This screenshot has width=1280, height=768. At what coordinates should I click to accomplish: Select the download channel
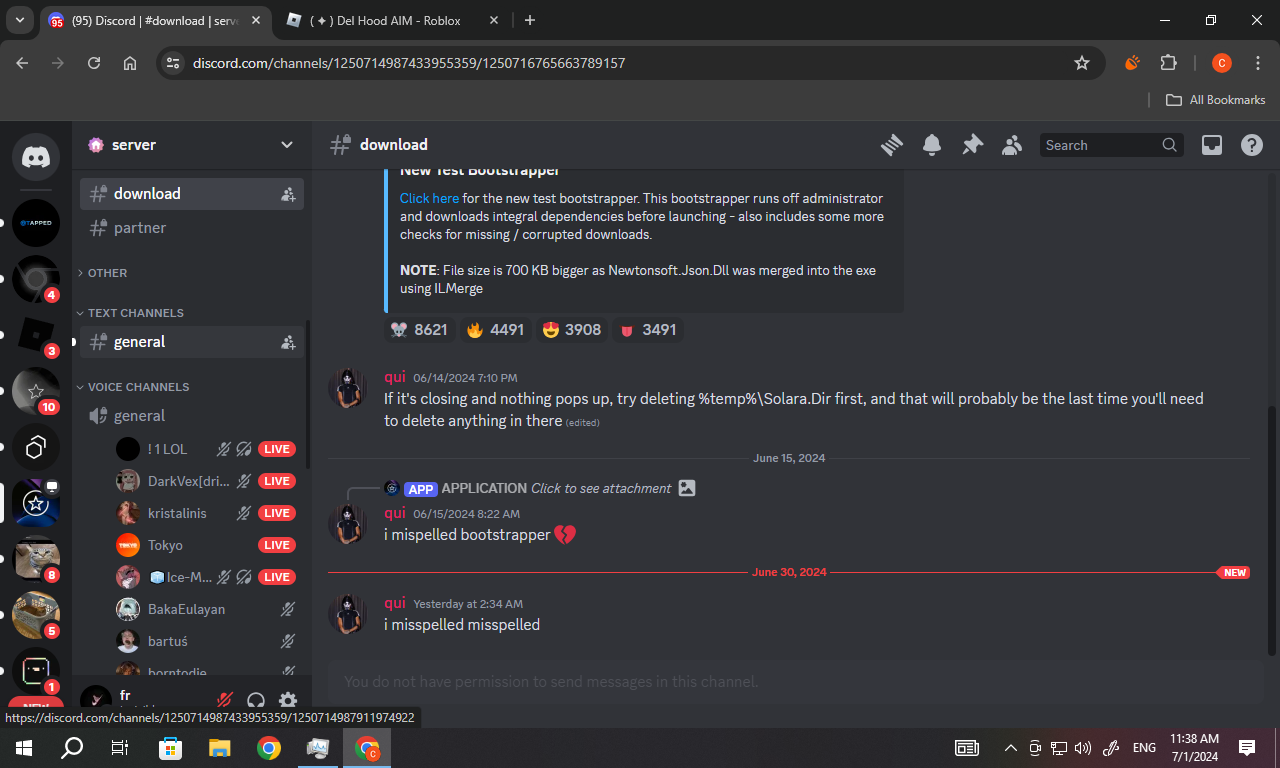192,194
